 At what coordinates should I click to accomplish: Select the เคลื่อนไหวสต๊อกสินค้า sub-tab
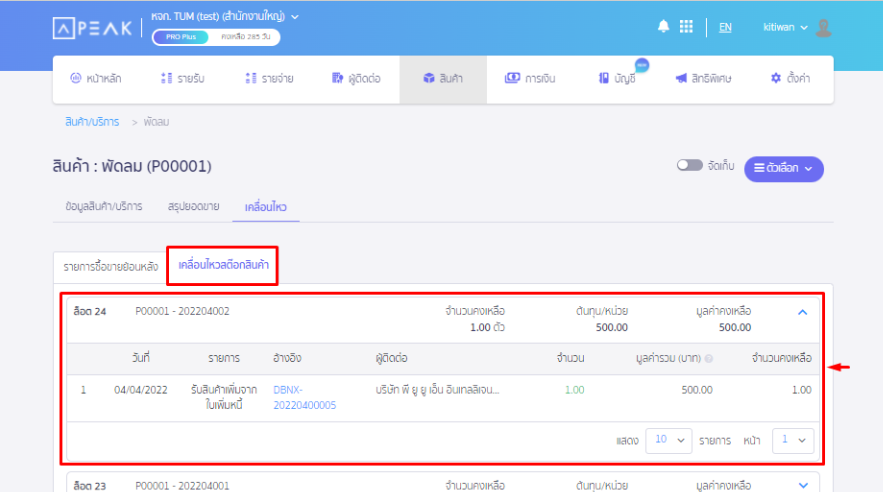[223, 265]
